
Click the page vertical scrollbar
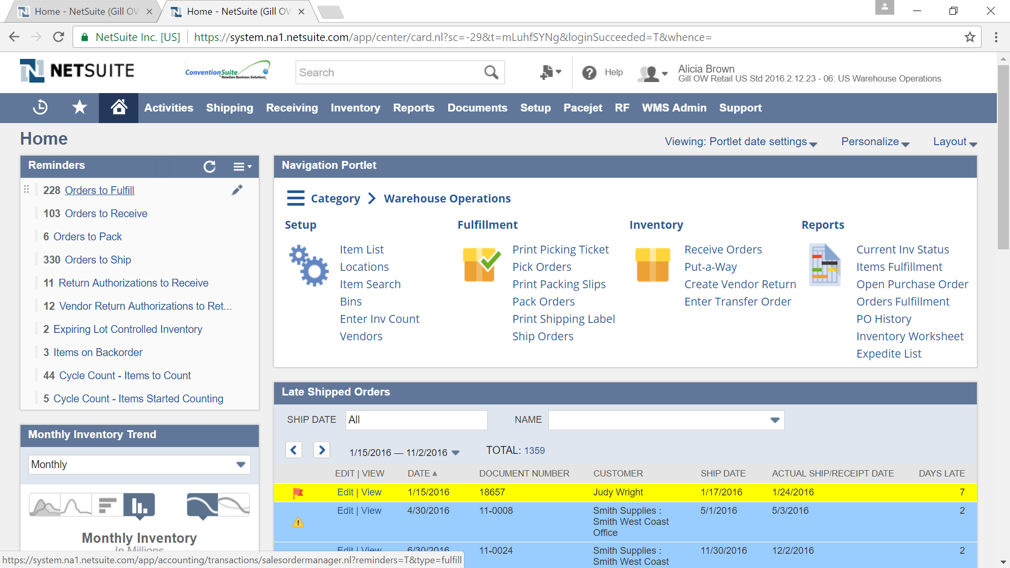(x=1004, y=156)
